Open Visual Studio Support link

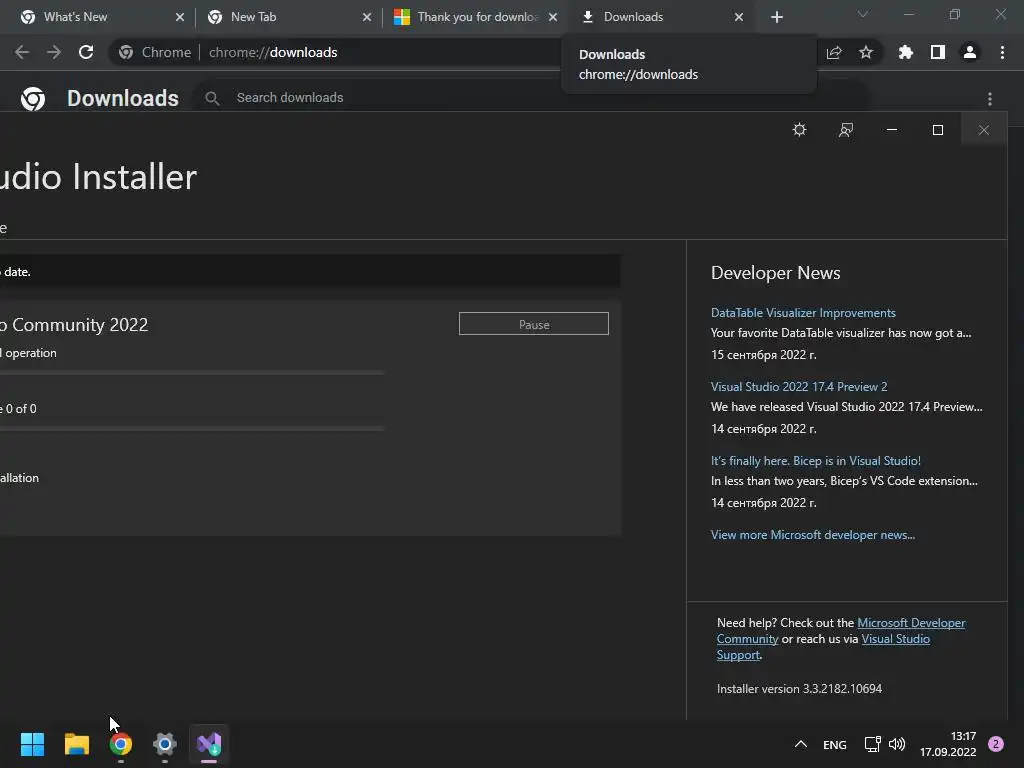(x=895, y=639)
